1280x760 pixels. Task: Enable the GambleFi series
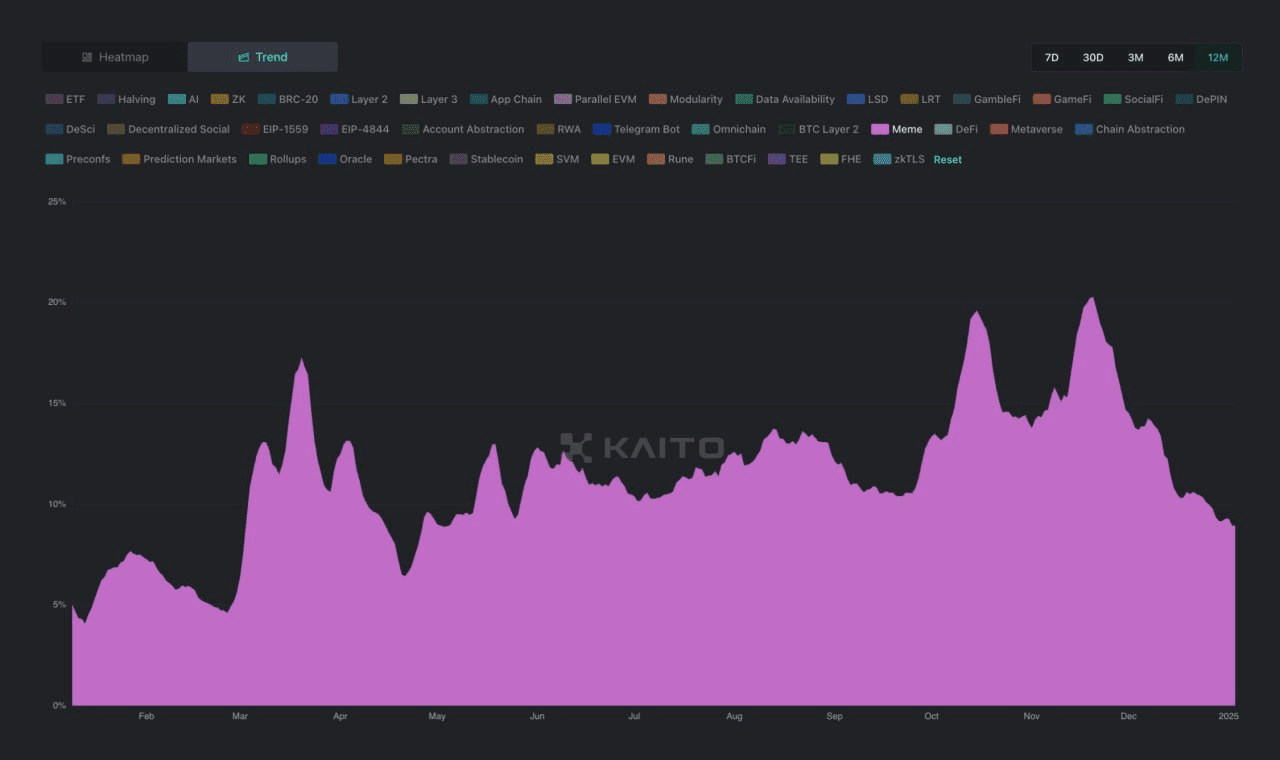[x=987, y=99]
